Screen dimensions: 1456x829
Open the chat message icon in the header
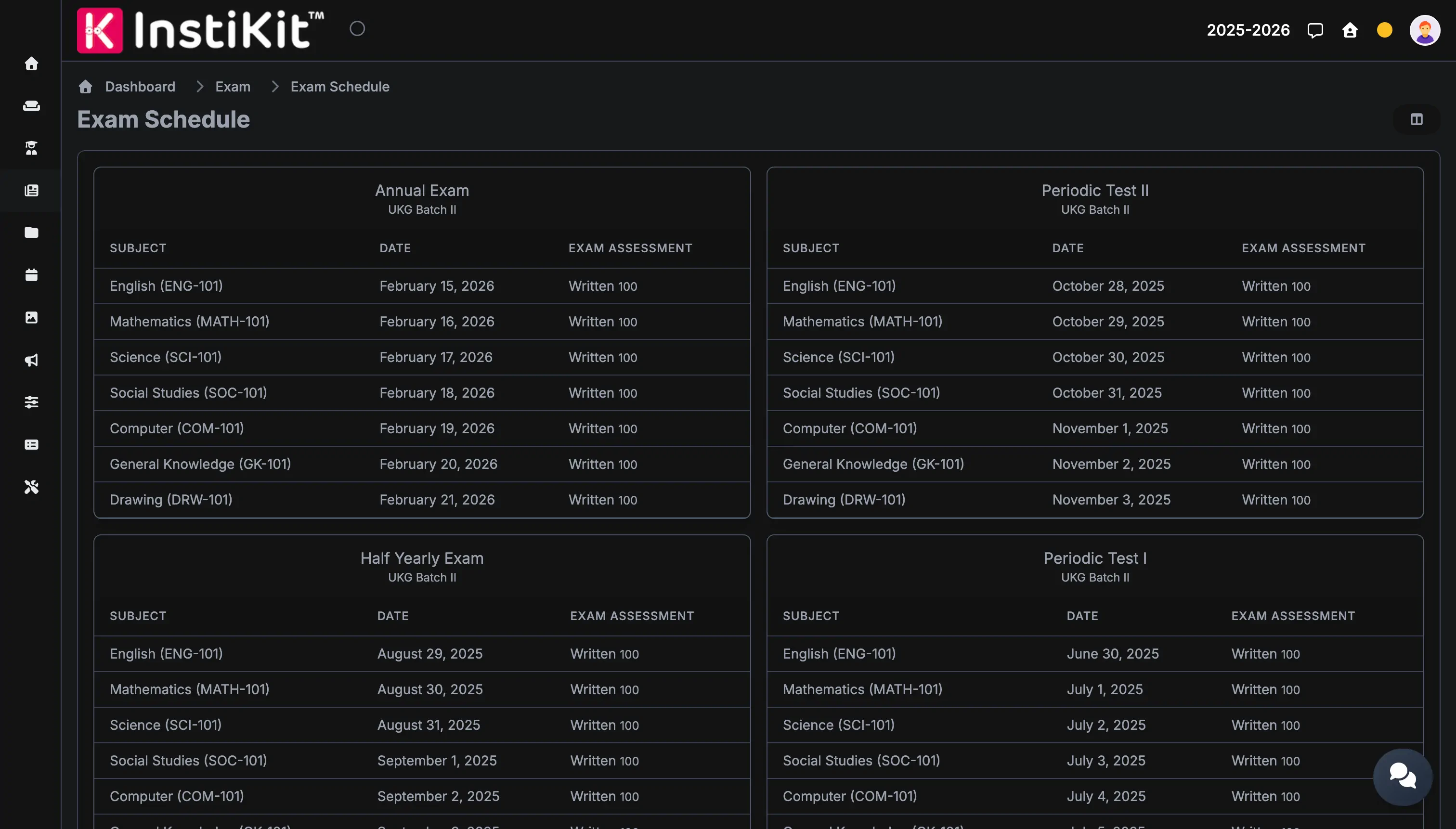click(x=1315, y=30)
